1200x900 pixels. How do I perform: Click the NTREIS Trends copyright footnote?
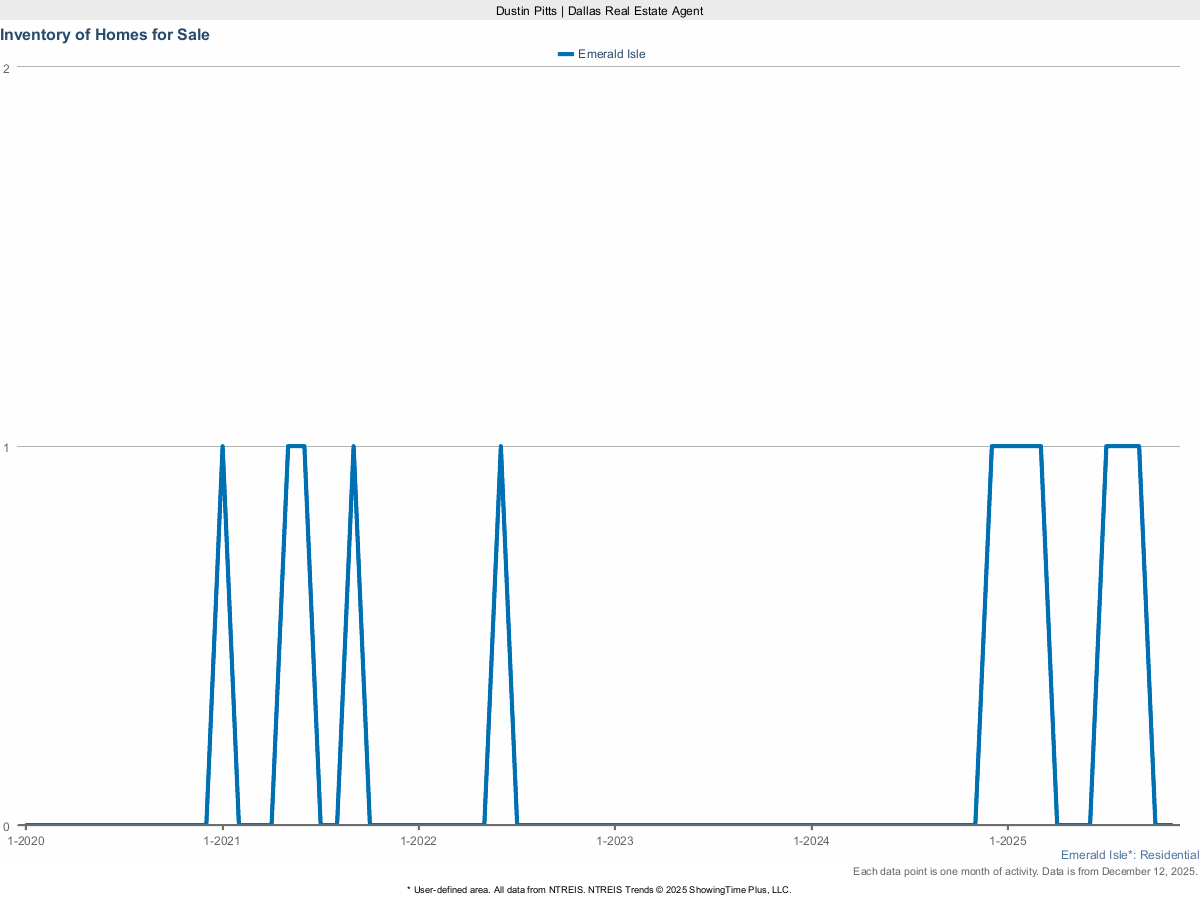click(x=599, y=889)
